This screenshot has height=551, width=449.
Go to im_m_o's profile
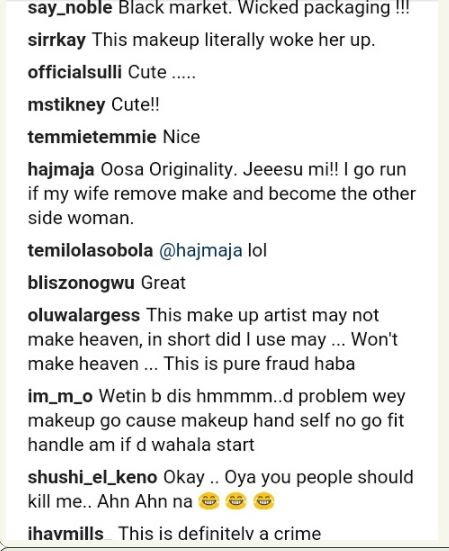[60, 397]
